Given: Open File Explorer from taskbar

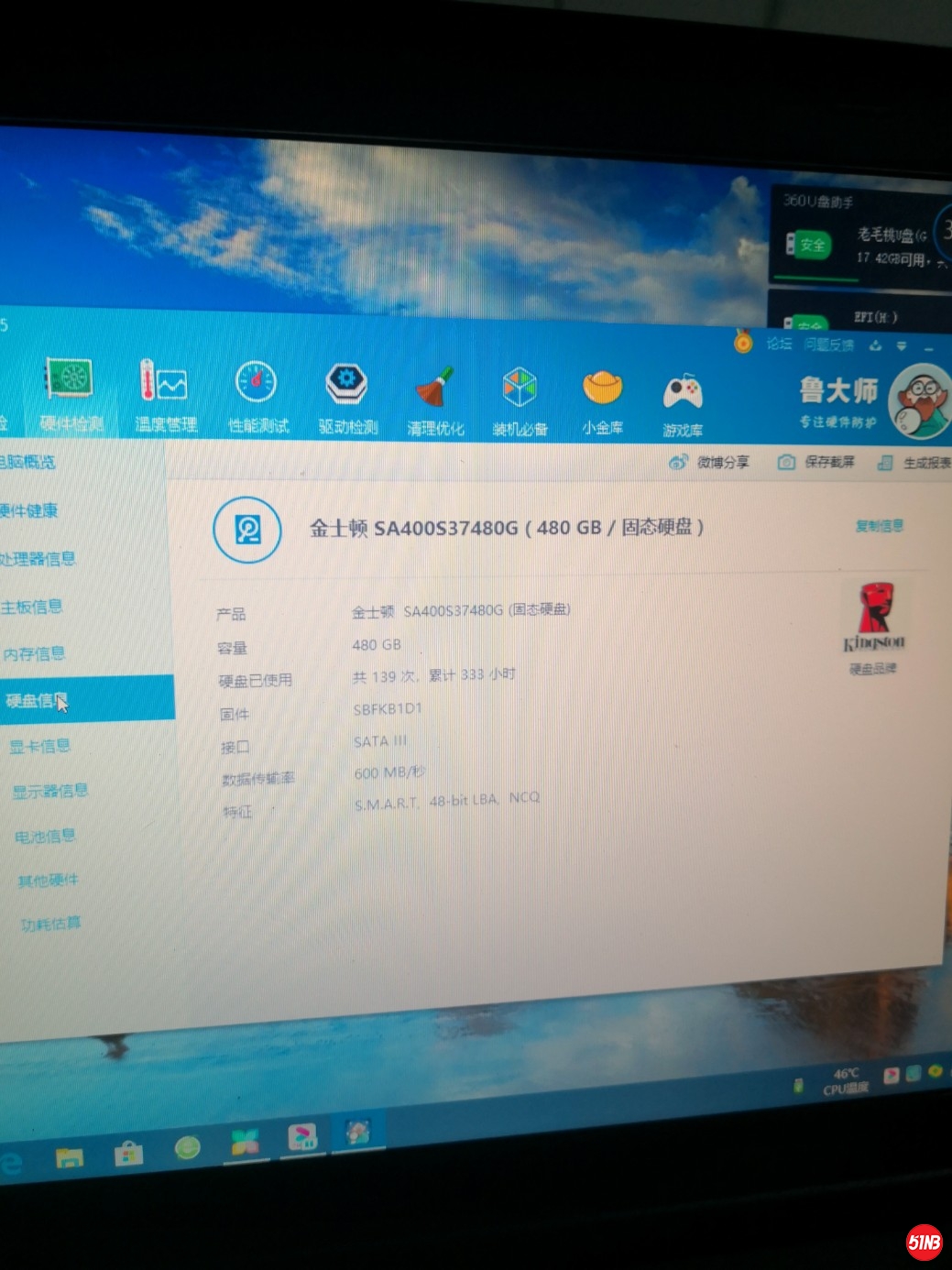Looking at the screenshot, I should click(x=70, y=1156).
